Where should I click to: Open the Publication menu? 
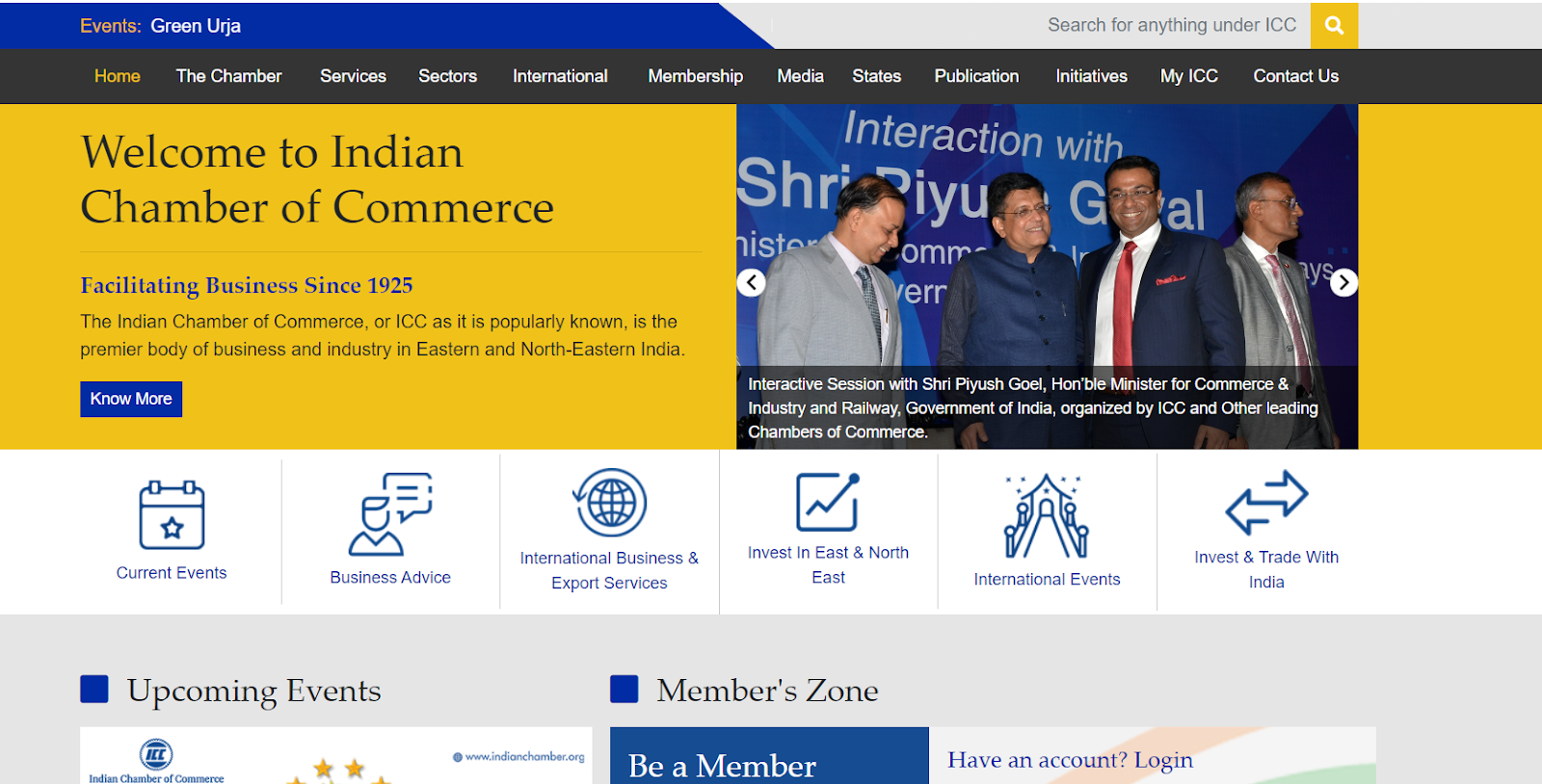[976, 76]
